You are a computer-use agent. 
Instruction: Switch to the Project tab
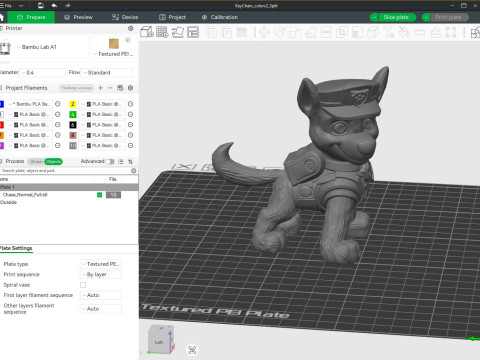pyautogui.click(x=172, y=17)
